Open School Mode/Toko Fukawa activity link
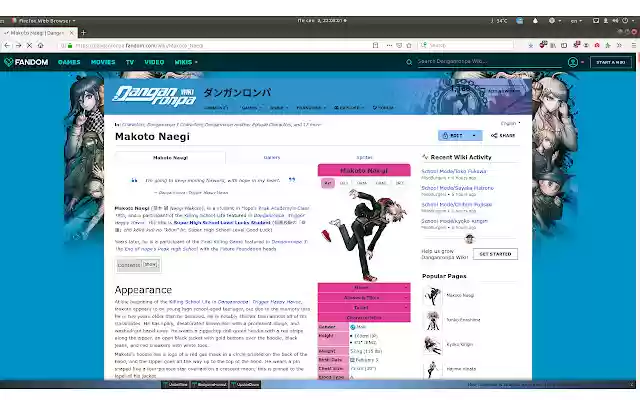The width and height of the screenshot is (640, 400). (x=454, y=171)
